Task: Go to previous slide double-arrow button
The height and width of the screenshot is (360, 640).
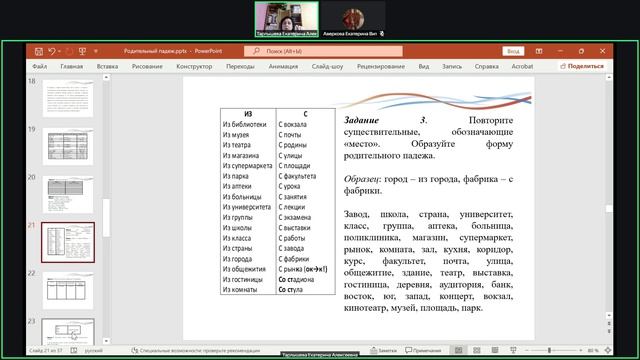Action: [609, 323]
